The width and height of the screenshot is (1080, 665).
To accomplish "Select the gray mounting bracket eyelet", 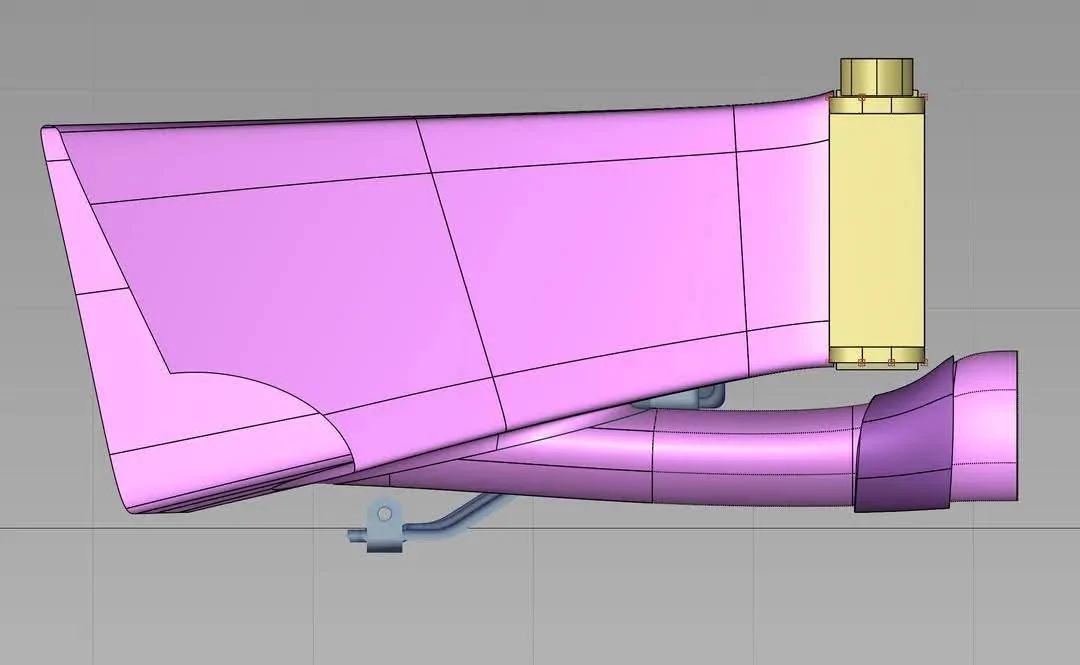I will (384, 515).
